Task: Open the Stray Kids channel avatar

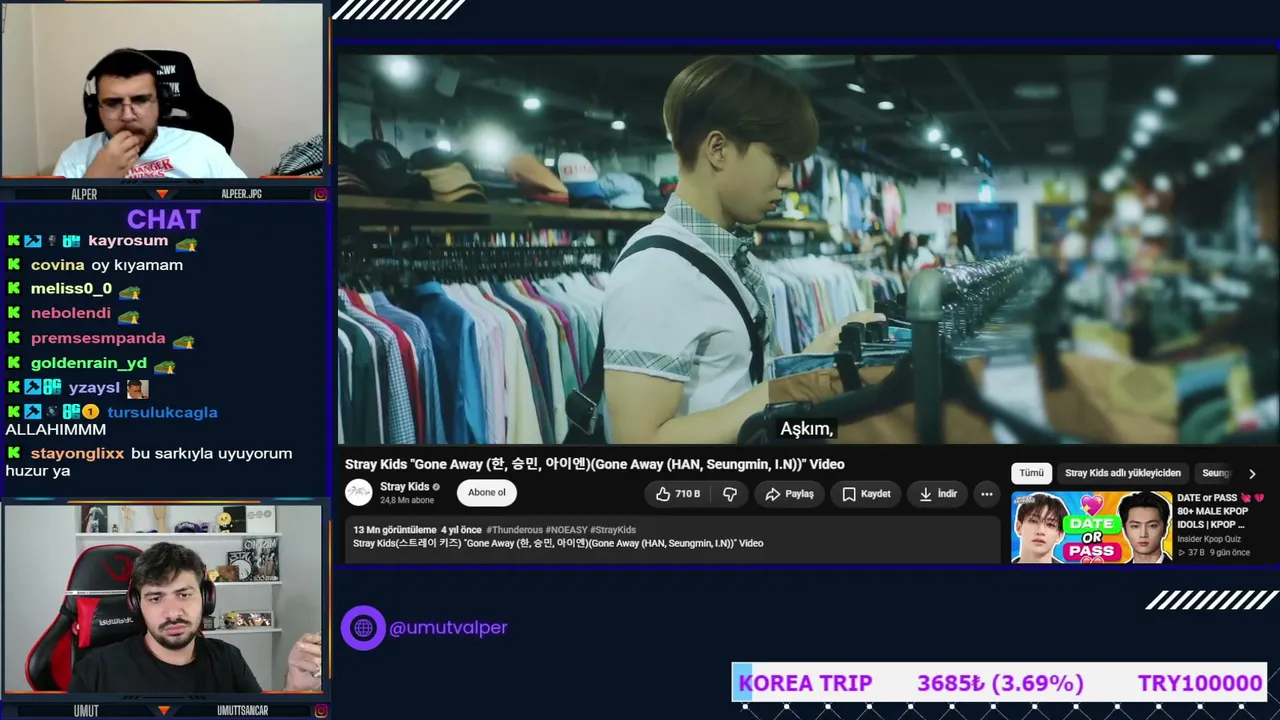Action: pyautogui.click(x=358, y=493)
